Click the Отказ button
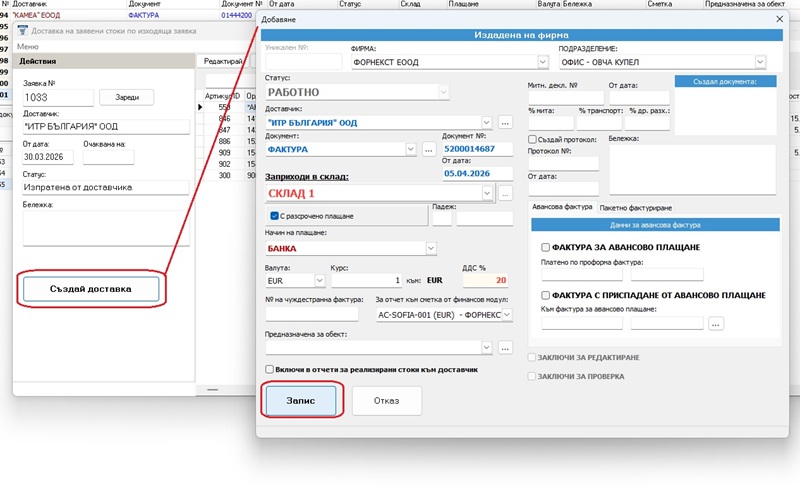The width and height of the screenshot is (800, 494). [x=386, y=401]
